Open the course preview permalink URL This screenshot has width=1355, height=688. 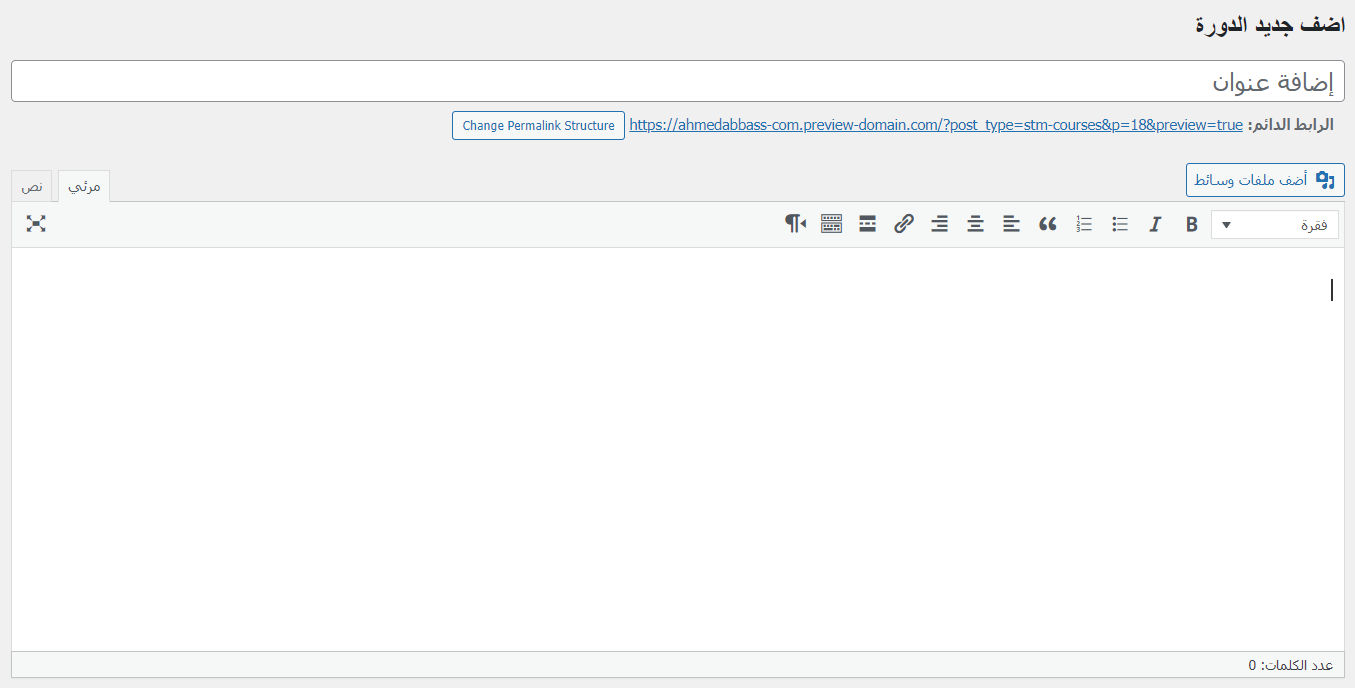936,125
